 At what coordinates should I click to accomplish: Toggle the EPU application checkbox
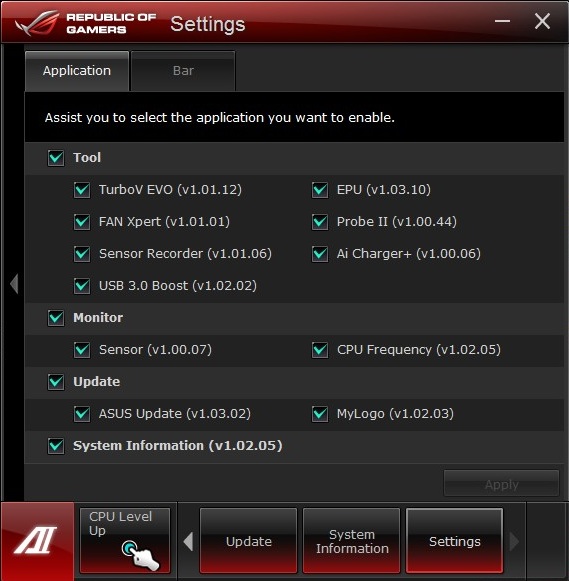[320, 190]
